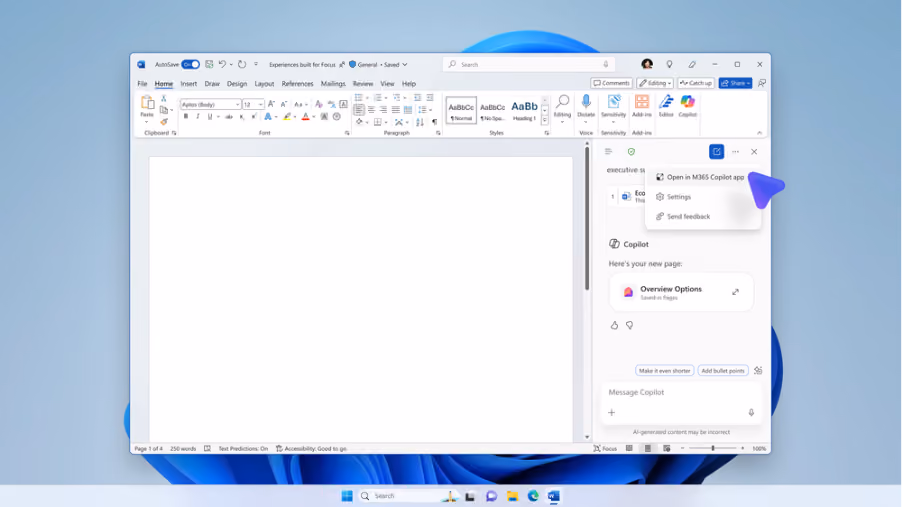The width and height of the screenshot is (903, 507).
Task: Toggle Show paragraph marks pilcrow
Action: 434,122
